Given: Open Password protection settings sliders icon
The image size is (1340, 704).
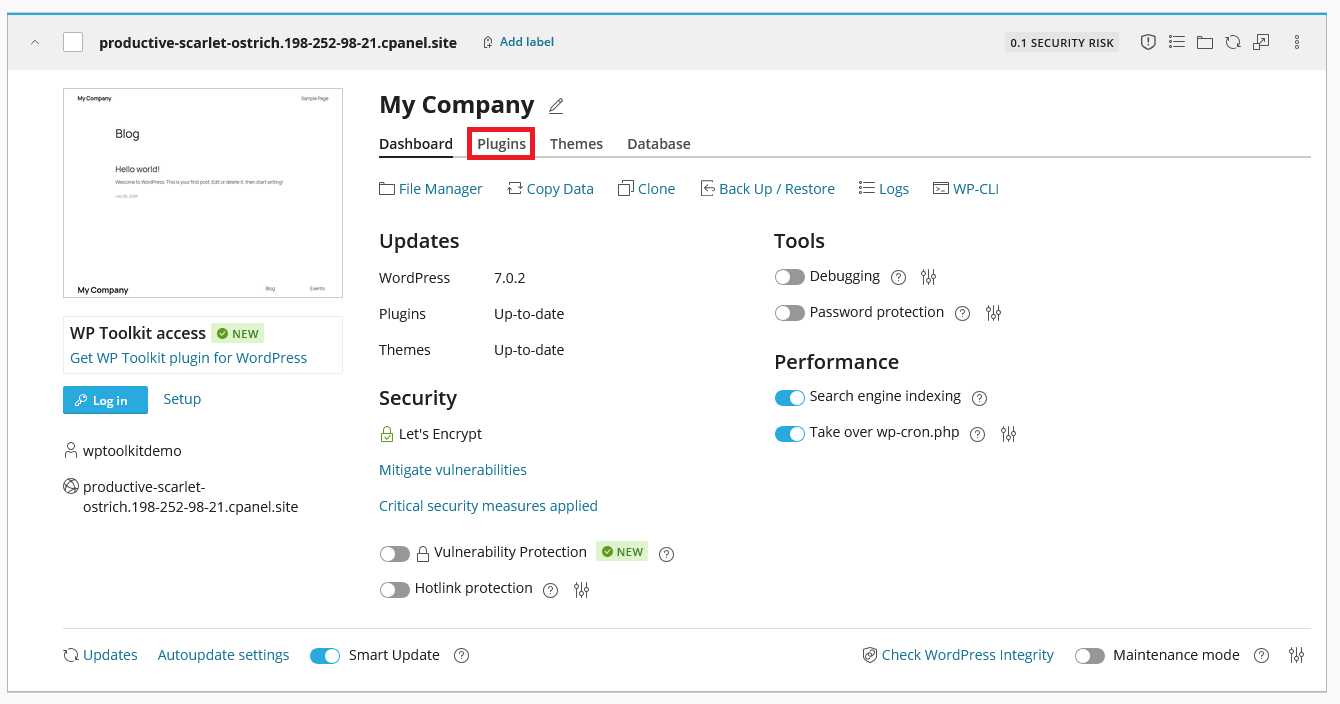Looking at the screenshot, I should point(993,313).
